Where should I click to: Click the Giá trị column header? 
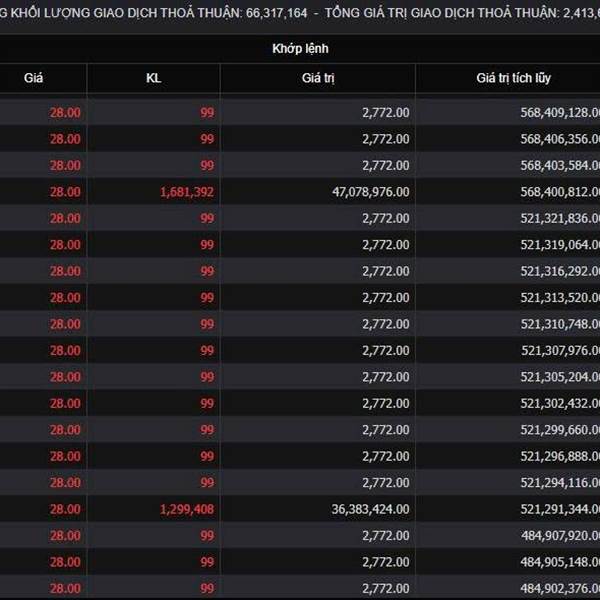318,78
